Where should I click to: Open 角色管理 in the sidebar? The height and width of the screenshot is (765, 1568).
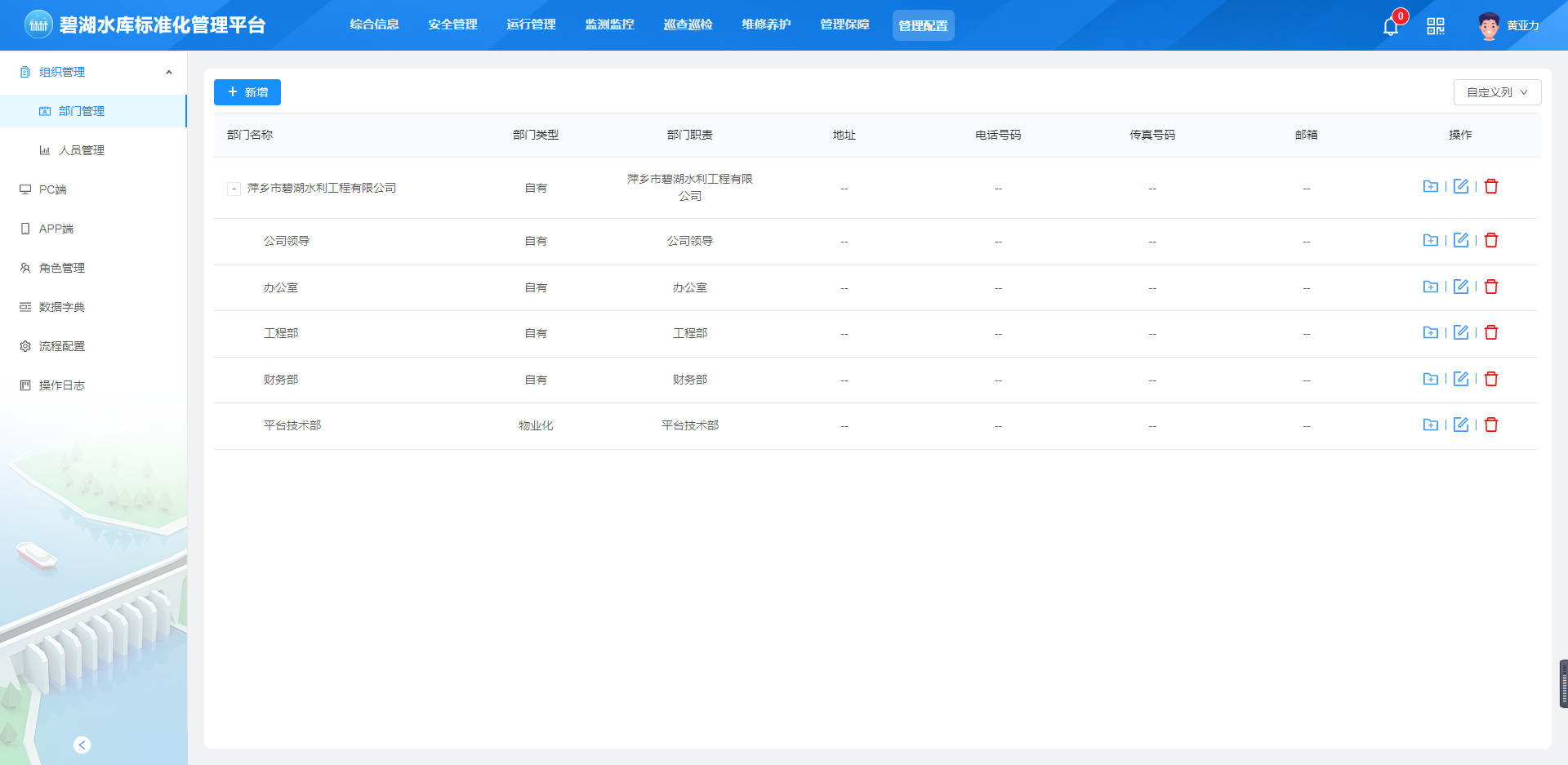[93, 268]
